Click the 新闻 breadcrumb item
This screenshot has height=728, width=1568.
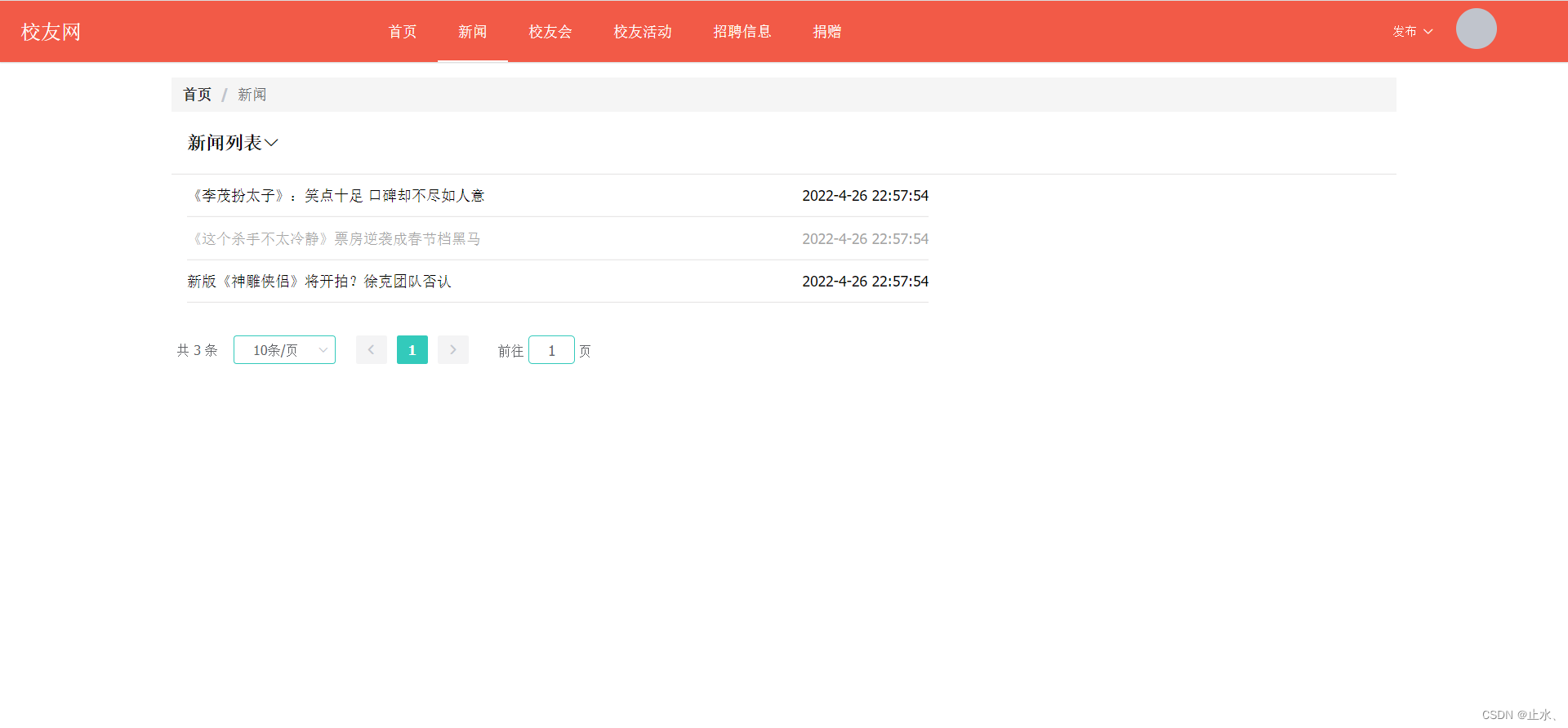[252, 95]
